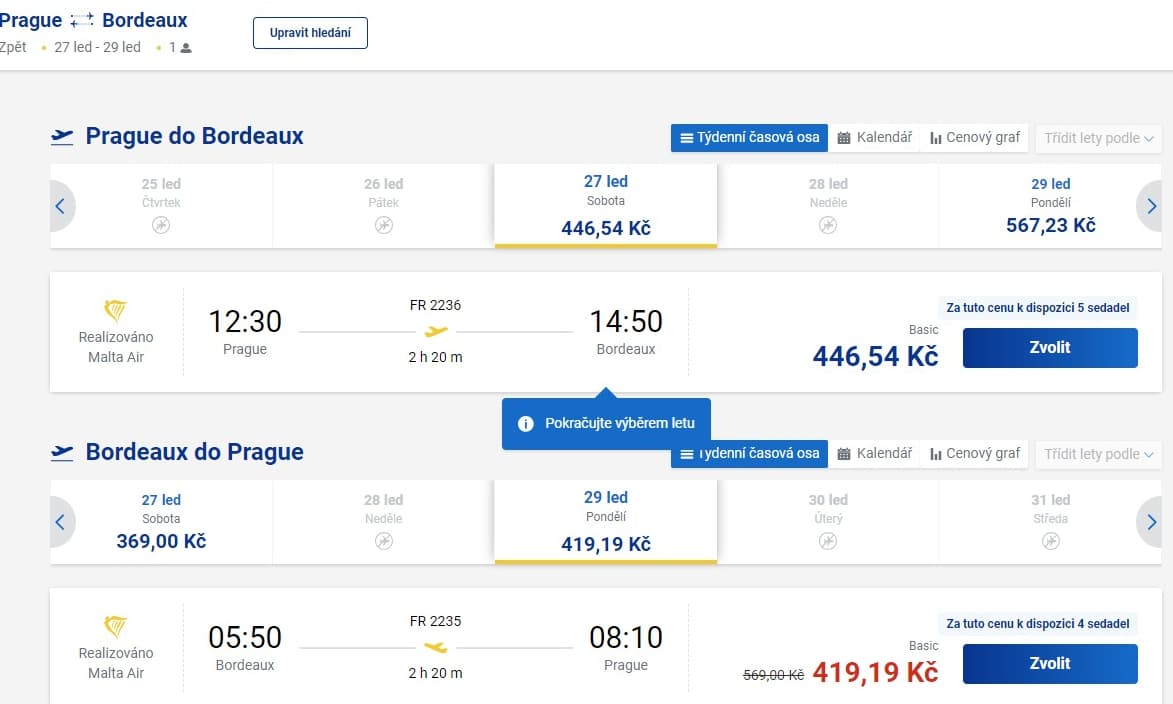Click the info icon in blue tooltip

[526, 423]
